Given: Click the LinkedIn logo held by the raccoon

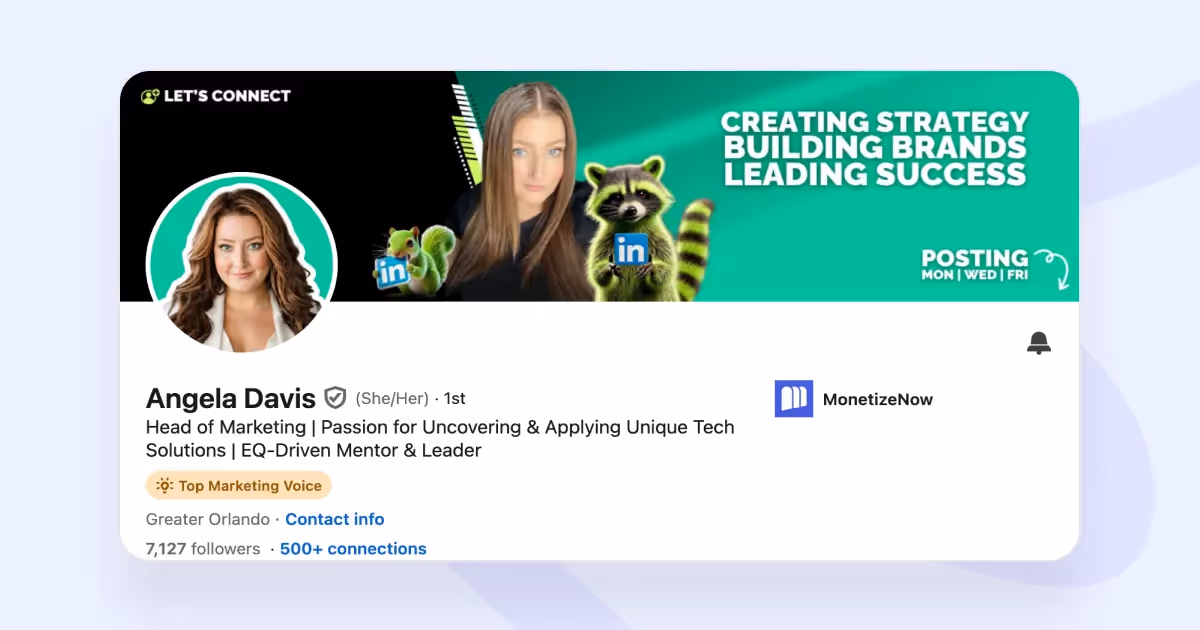Looking at the screenshot, I should [631, 250].
